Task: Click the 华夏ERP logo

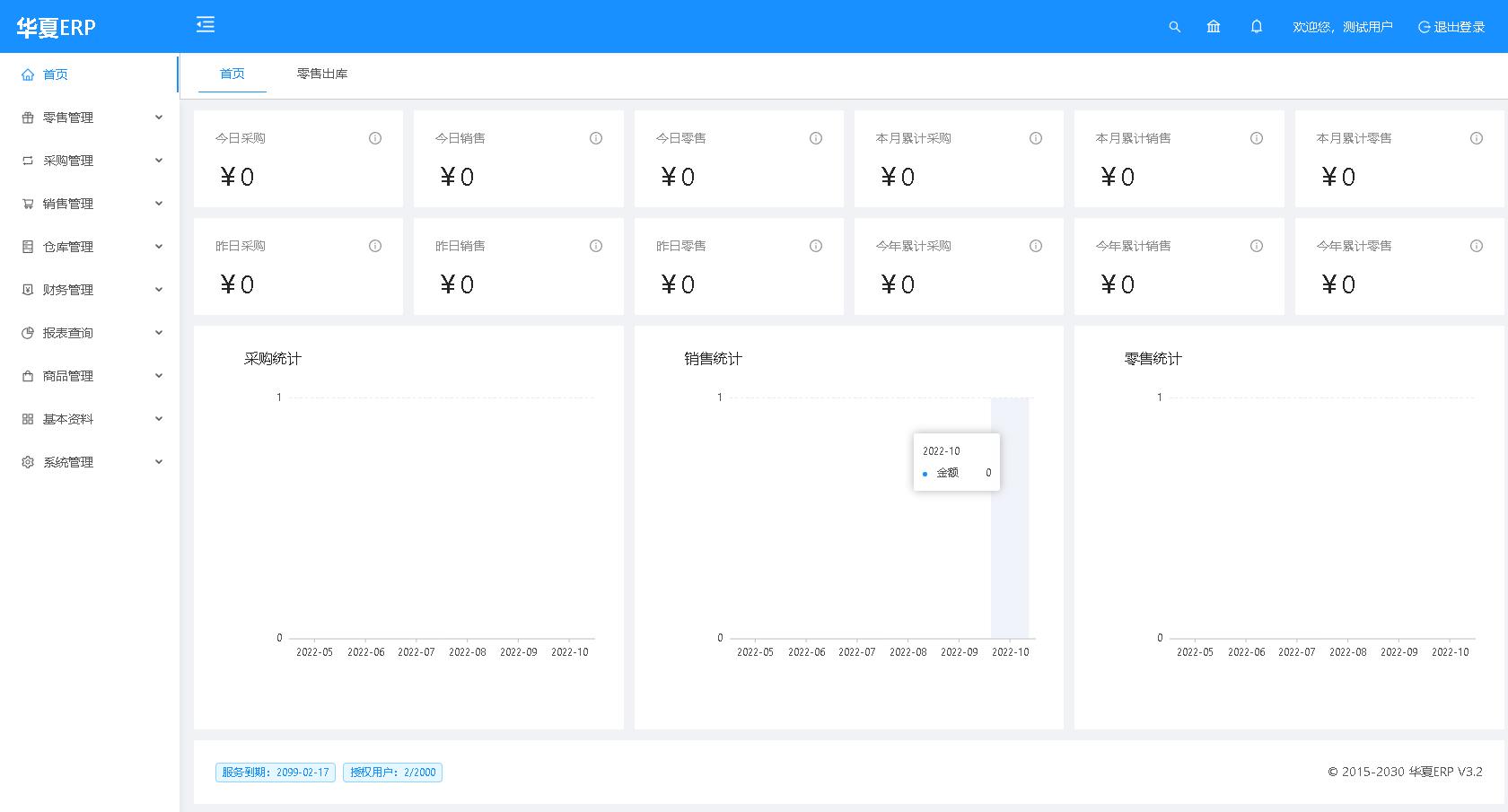Action: 56,28
